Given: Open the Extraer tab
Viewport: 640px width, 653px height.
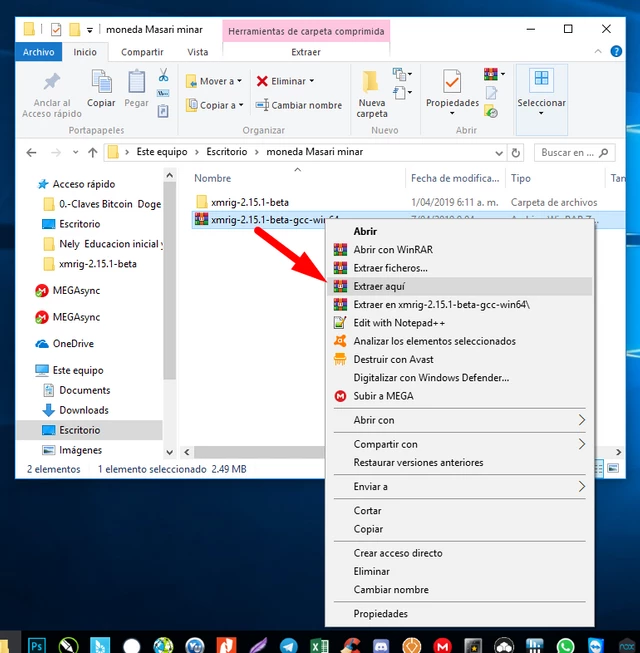Looking at the screenshot, I should (x=306, y=52).
